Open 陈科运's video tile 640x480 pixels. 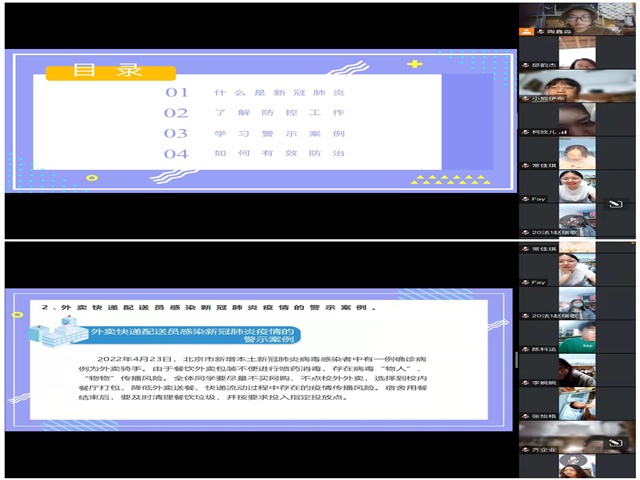tap(577, 333)
